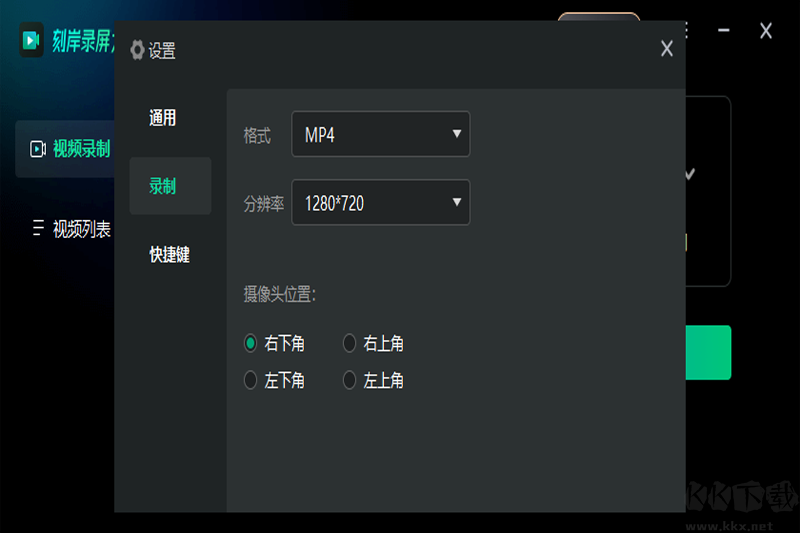Screen dimensions: 800x533
Task: Click the video recording camera icon
Action: [38, 149]
